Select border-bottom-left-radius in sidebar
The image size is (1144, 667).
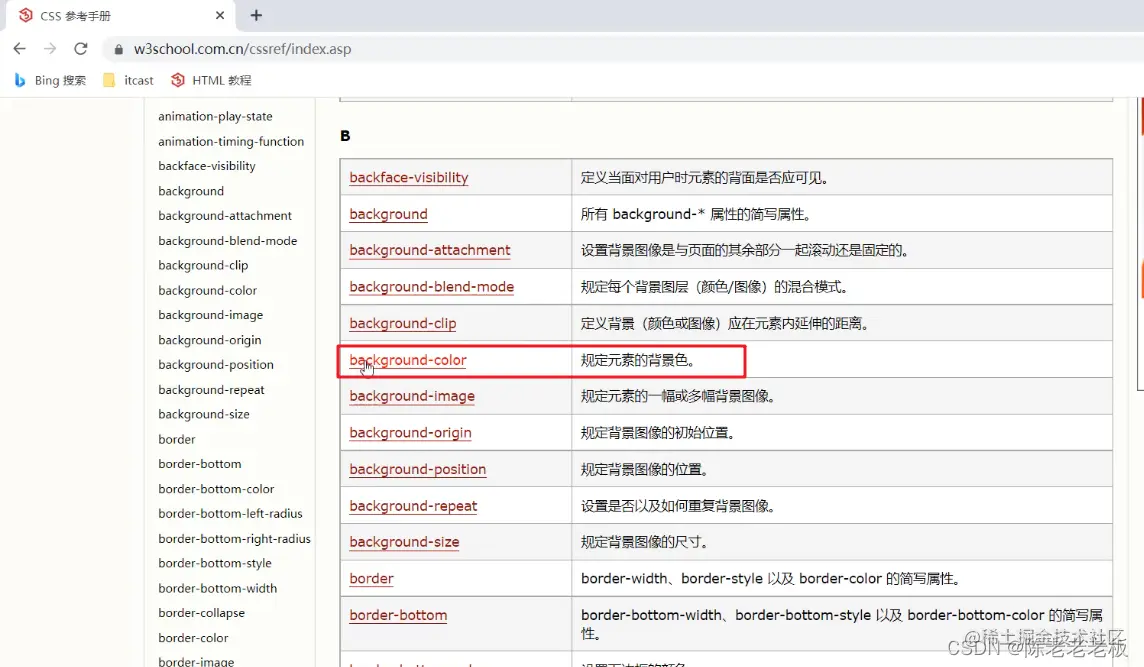230,513
